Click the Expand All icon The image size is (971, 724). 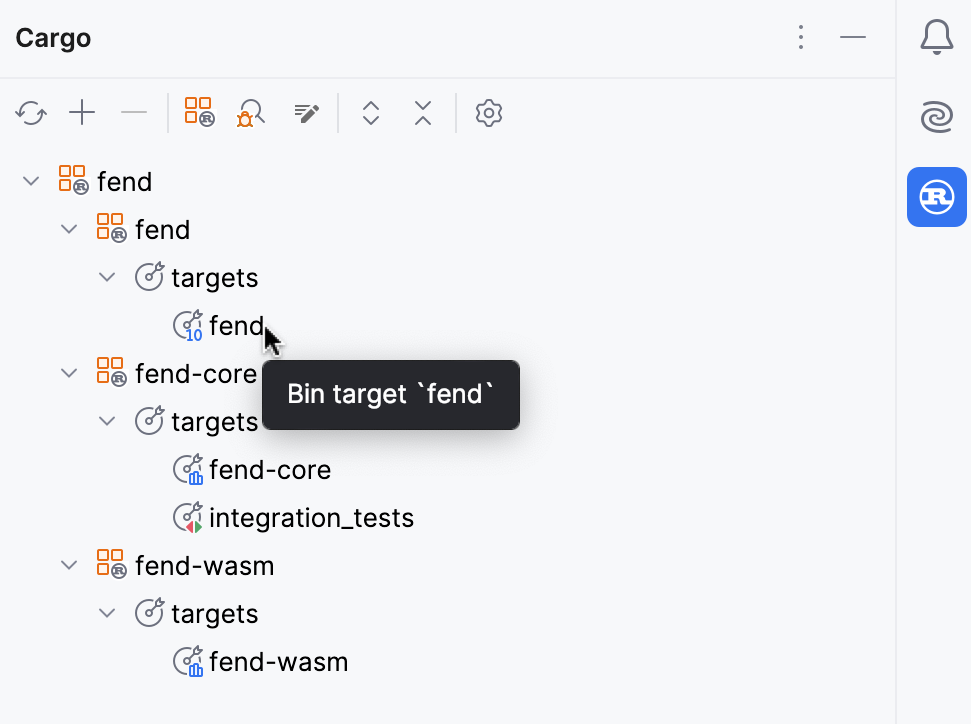[x=371, y=113]
